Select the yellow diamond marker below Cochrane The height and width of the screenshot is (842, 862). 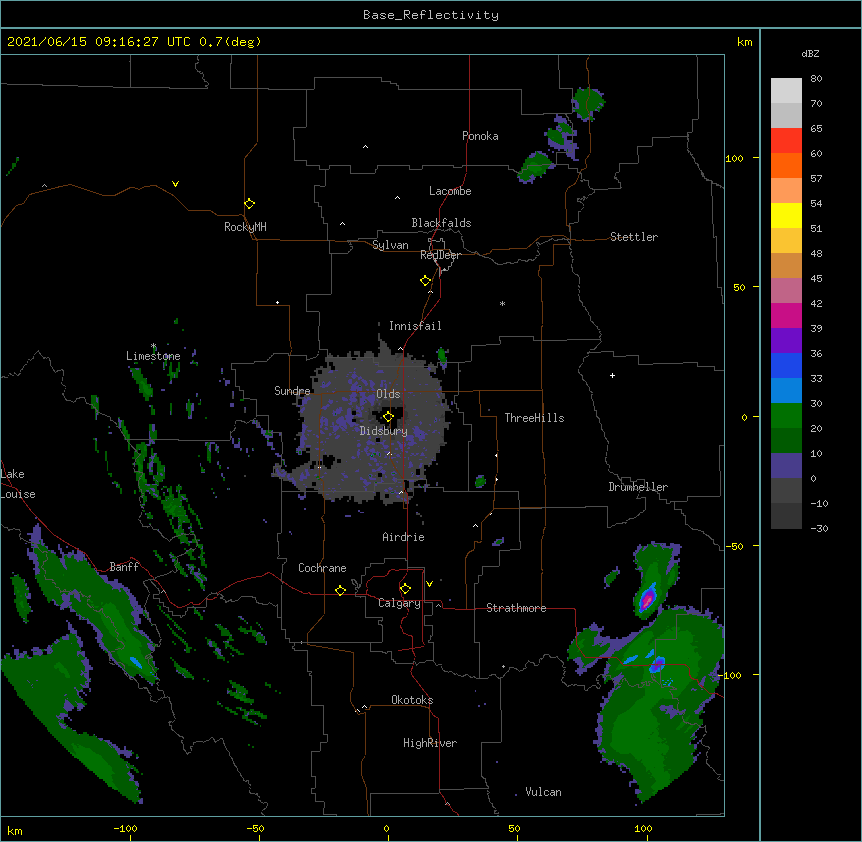click(x=340, y=591)
